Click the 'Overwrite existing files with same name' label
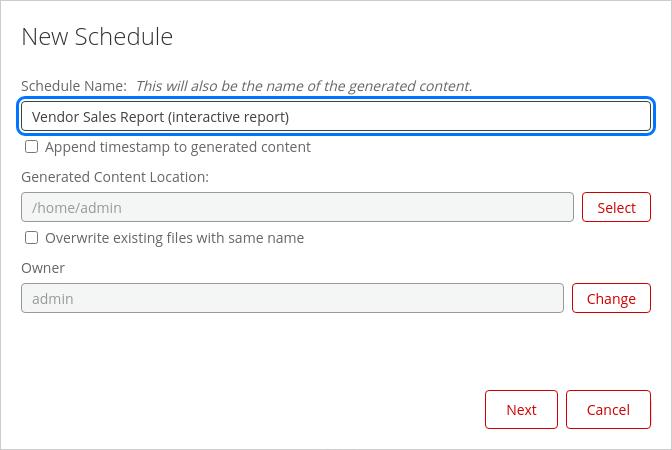This screenshot has width=672, height=450. tap(174, 238)
